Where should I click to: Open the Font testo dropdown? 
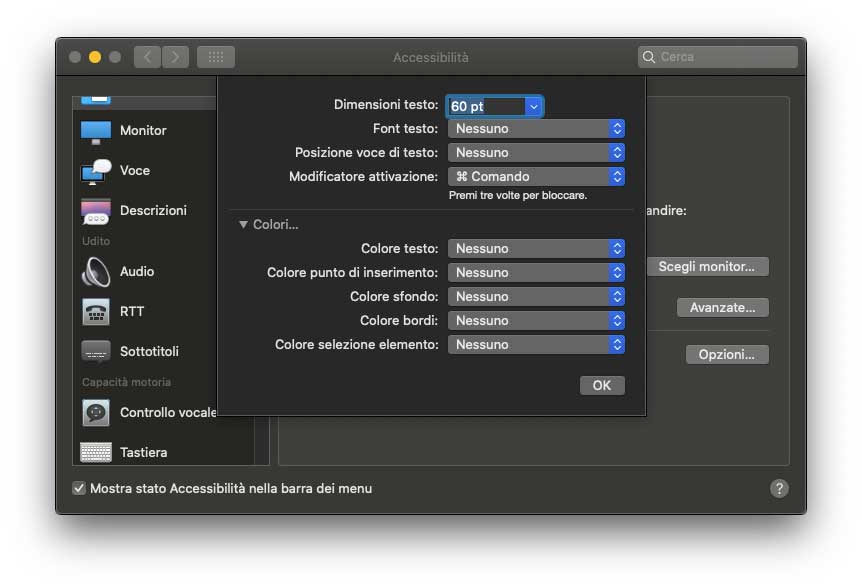(536, 129)
